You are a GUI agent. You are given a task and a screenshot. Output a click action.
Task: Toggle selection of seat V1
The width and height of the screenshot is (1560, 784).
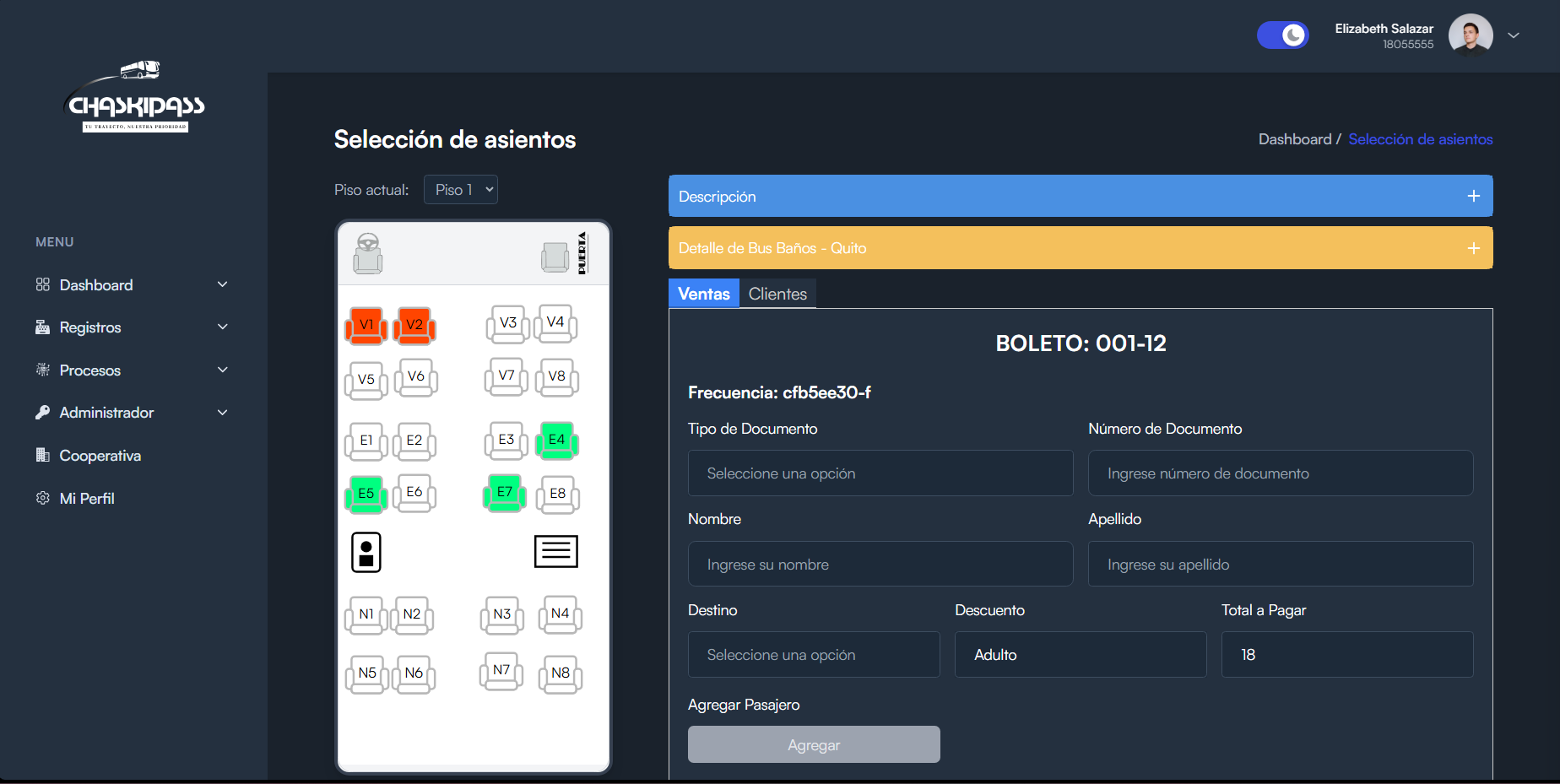[366, 325]
